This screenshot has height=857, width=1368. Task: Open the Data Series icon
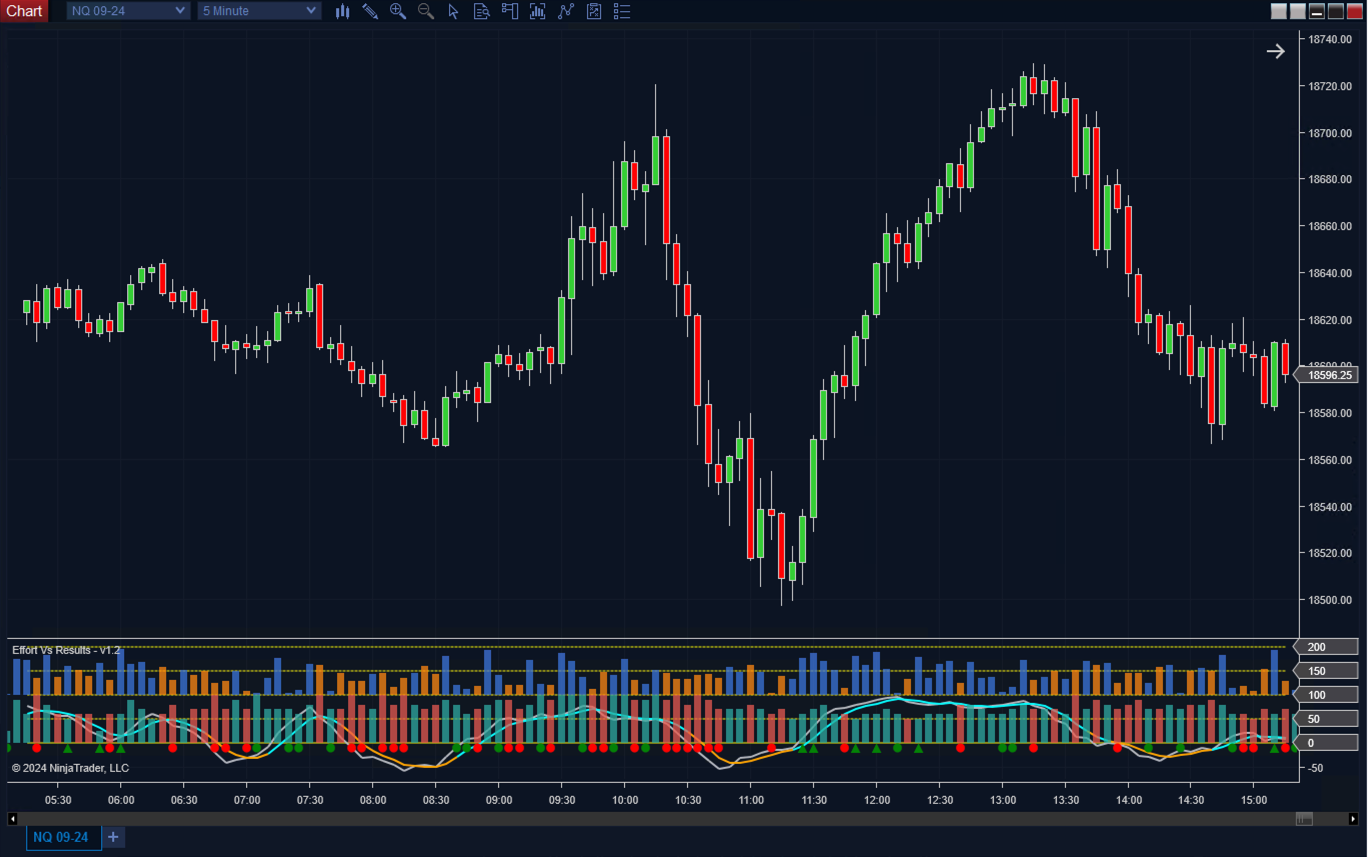481,11
